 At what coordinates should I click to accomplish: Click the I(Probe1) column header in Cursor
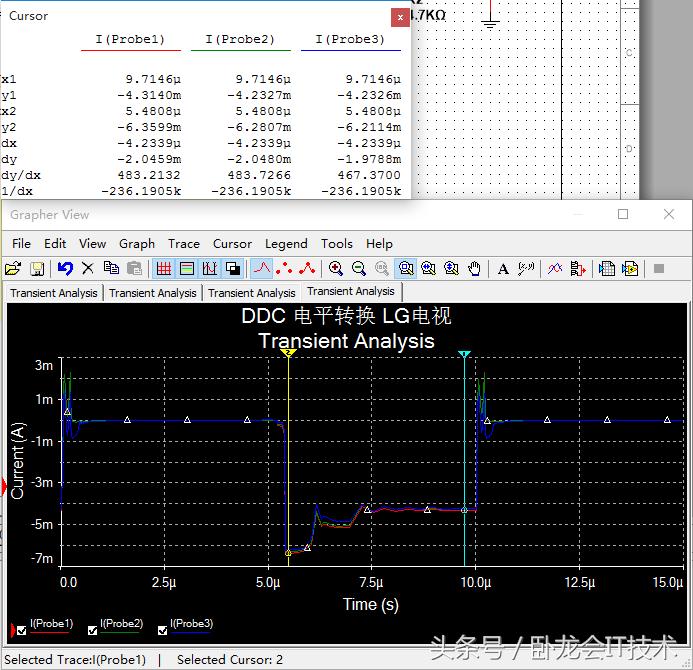(130, 39)
